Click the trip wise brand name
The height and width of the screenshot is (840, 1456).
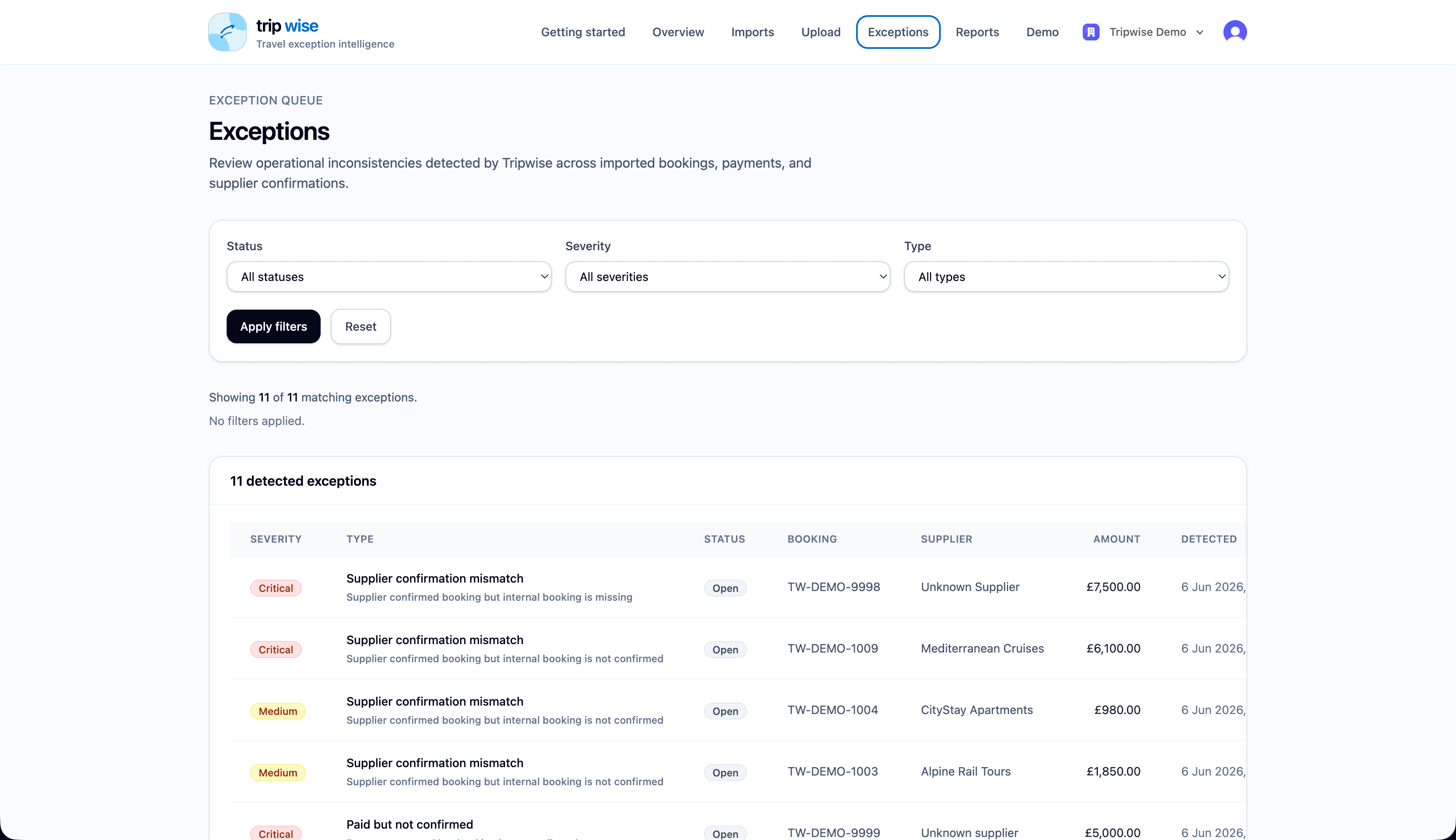point(287,25)
